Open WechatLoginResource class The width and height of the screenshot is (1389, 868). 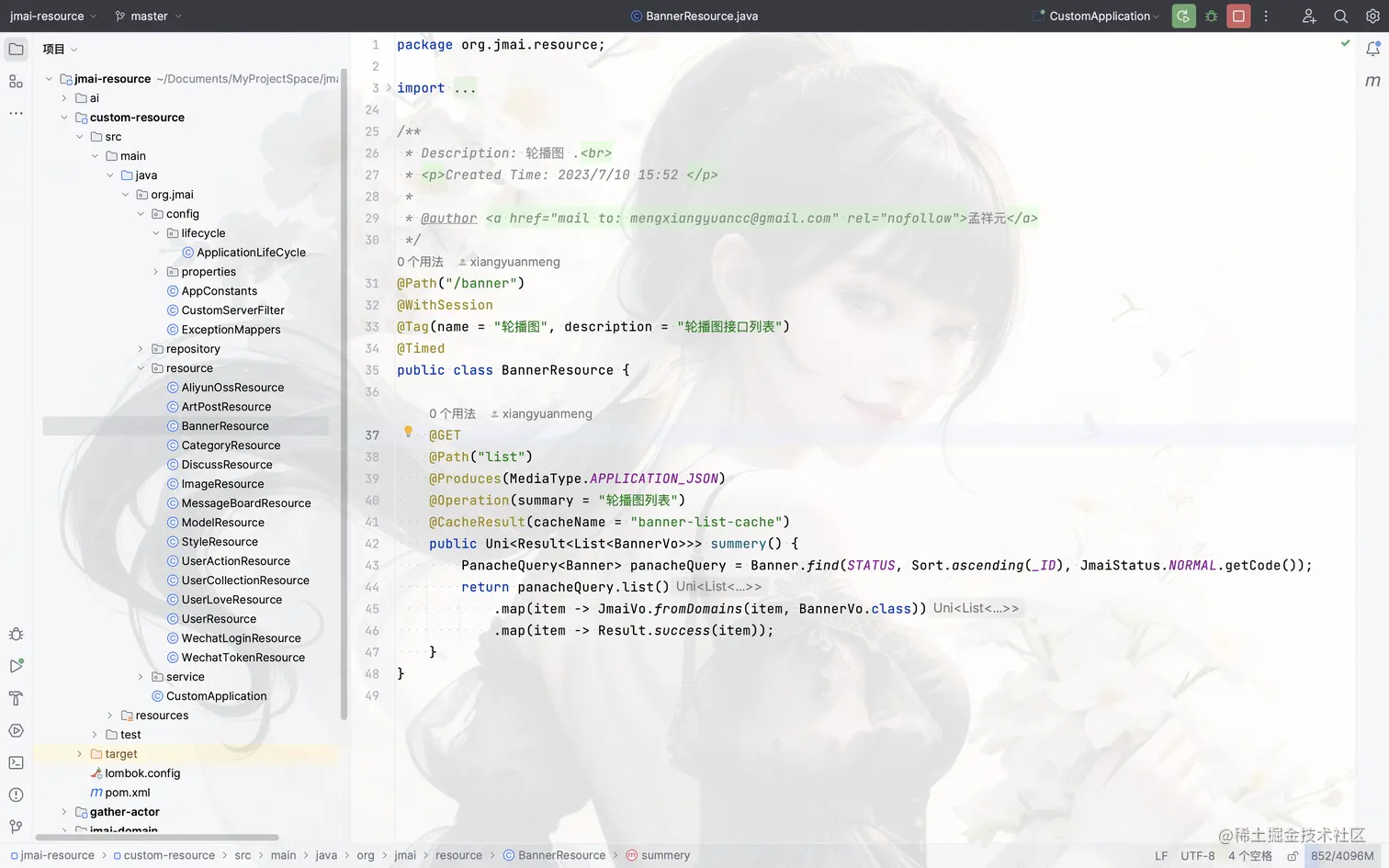[x=241, y=638]
